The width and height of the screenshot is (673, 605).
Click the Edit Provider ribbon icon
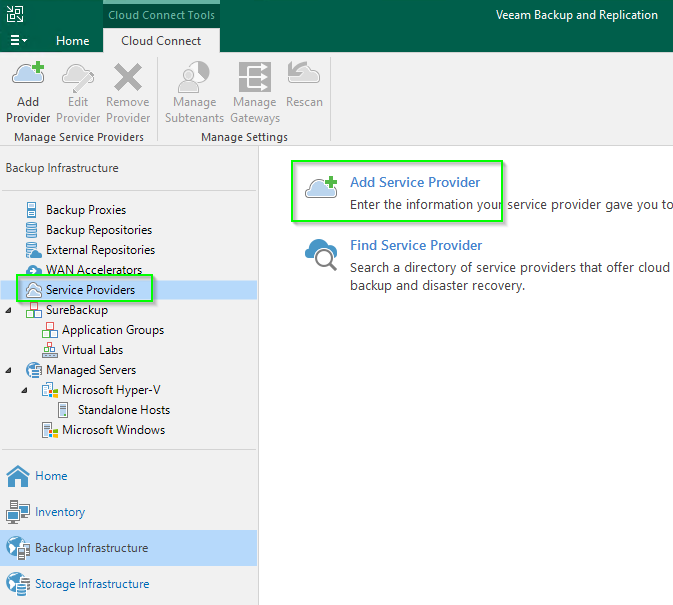coord(78,78)
